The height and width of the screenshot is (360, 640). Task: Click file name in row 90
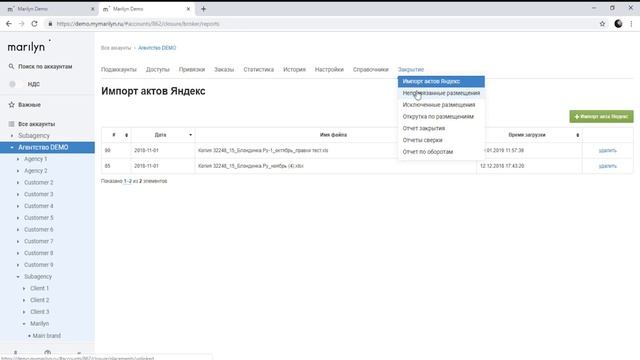[263, 151]
